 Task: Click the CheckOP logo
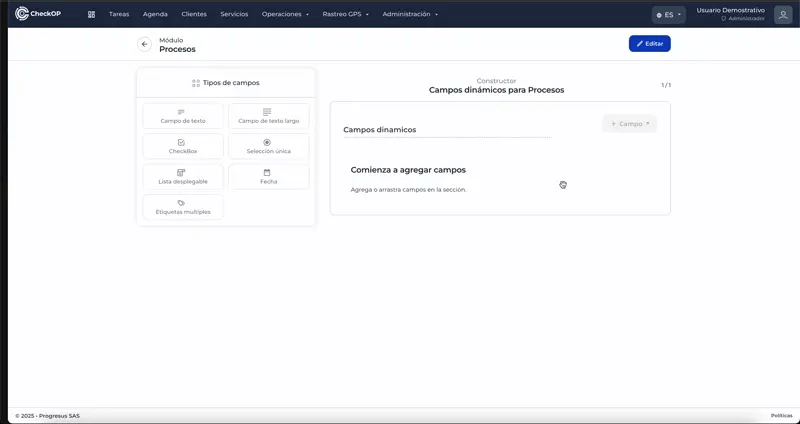[38, 14]
